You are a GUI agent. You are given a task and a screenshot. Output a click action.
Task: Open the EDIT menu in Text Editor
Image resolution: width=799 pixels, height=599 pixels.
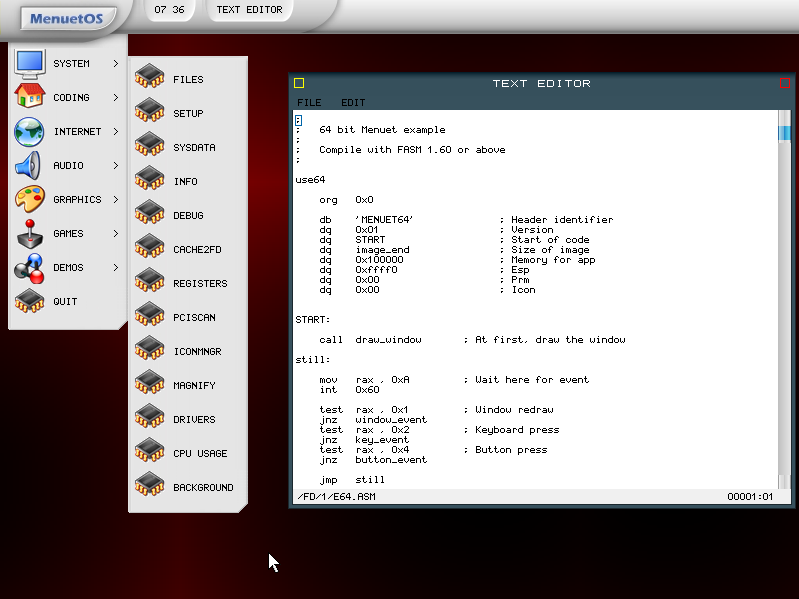(353, 102)
